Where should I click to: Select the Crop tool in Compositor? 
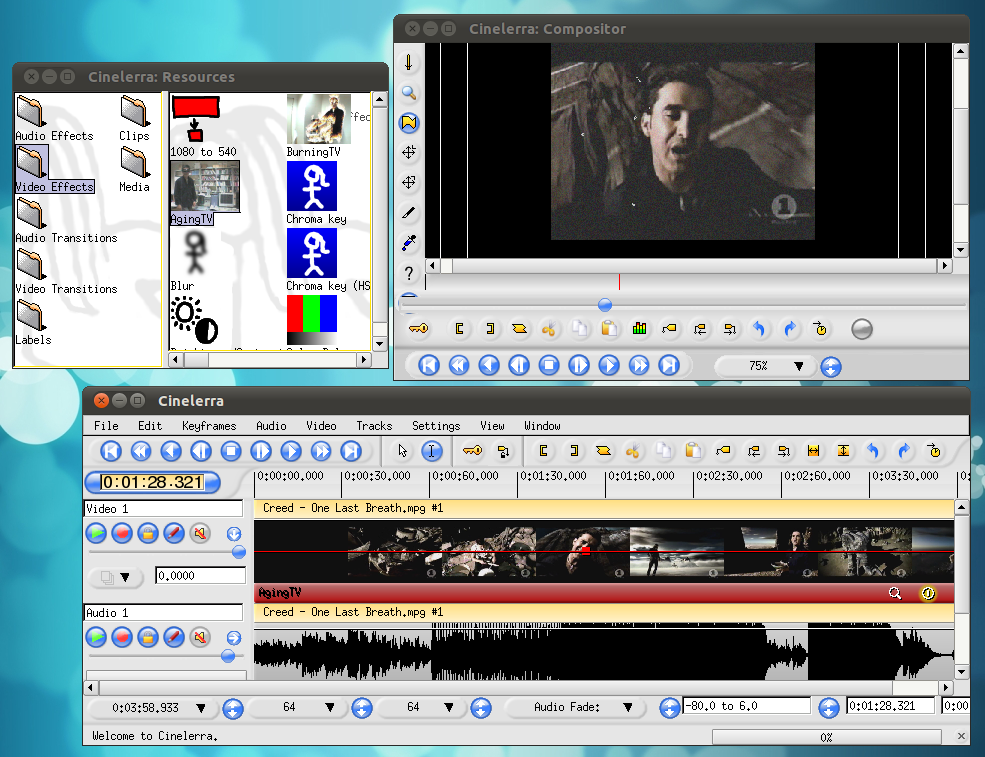(x=408, y=212)
